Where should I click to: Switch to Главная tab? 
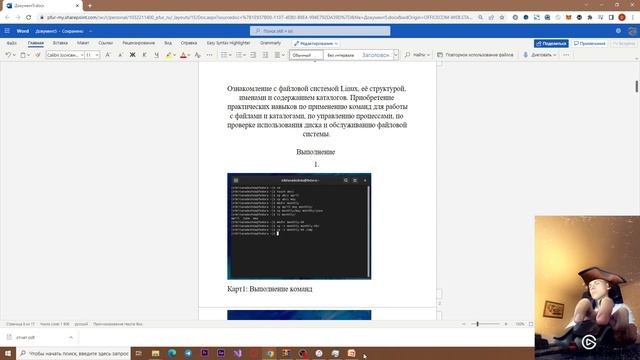[x=36, y=43]
